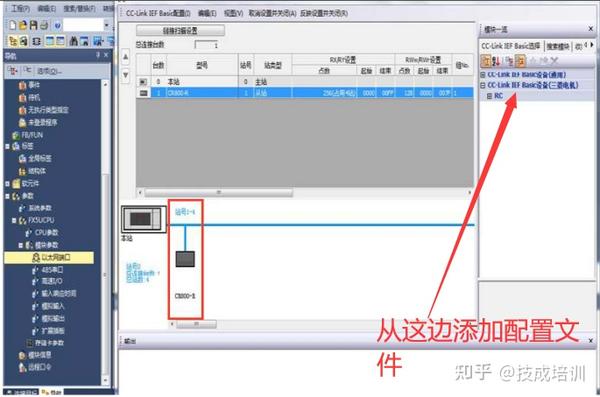This screenshot has width=600, height=397.
Task: Click the Open project folder icon
Action: [23, 25]
